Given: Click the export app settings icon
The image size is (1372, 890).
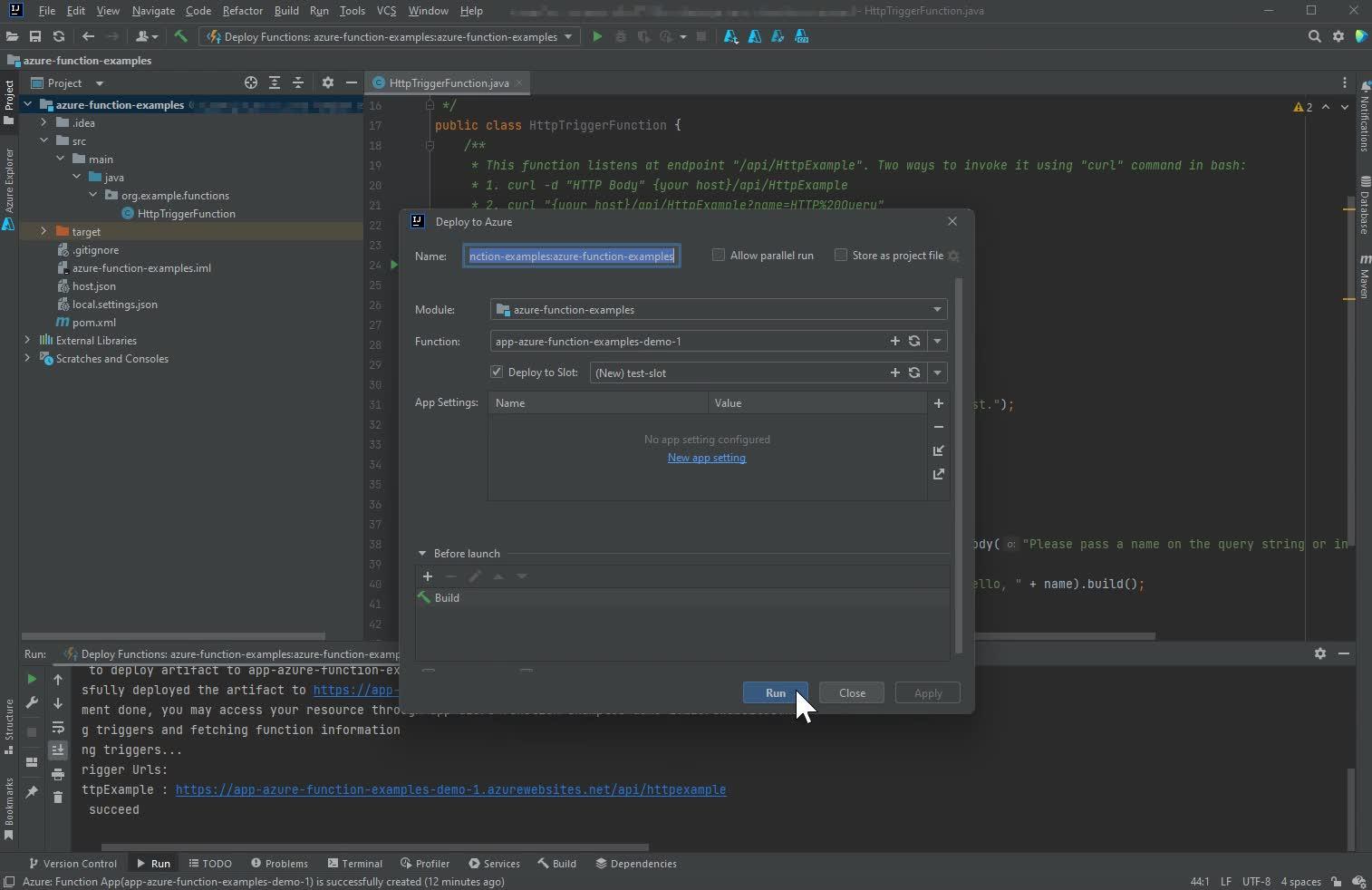Looking at the screenshot, I should point(939,474).
